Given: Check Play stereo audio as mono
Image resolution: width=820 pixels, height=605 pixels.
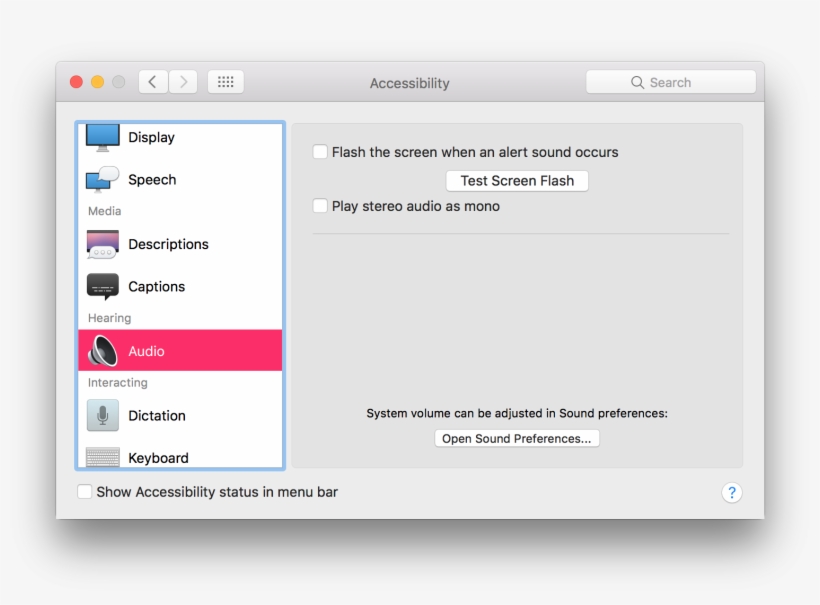Looking at the screenshot, I should pyautogui.click(x=320, y=206).
